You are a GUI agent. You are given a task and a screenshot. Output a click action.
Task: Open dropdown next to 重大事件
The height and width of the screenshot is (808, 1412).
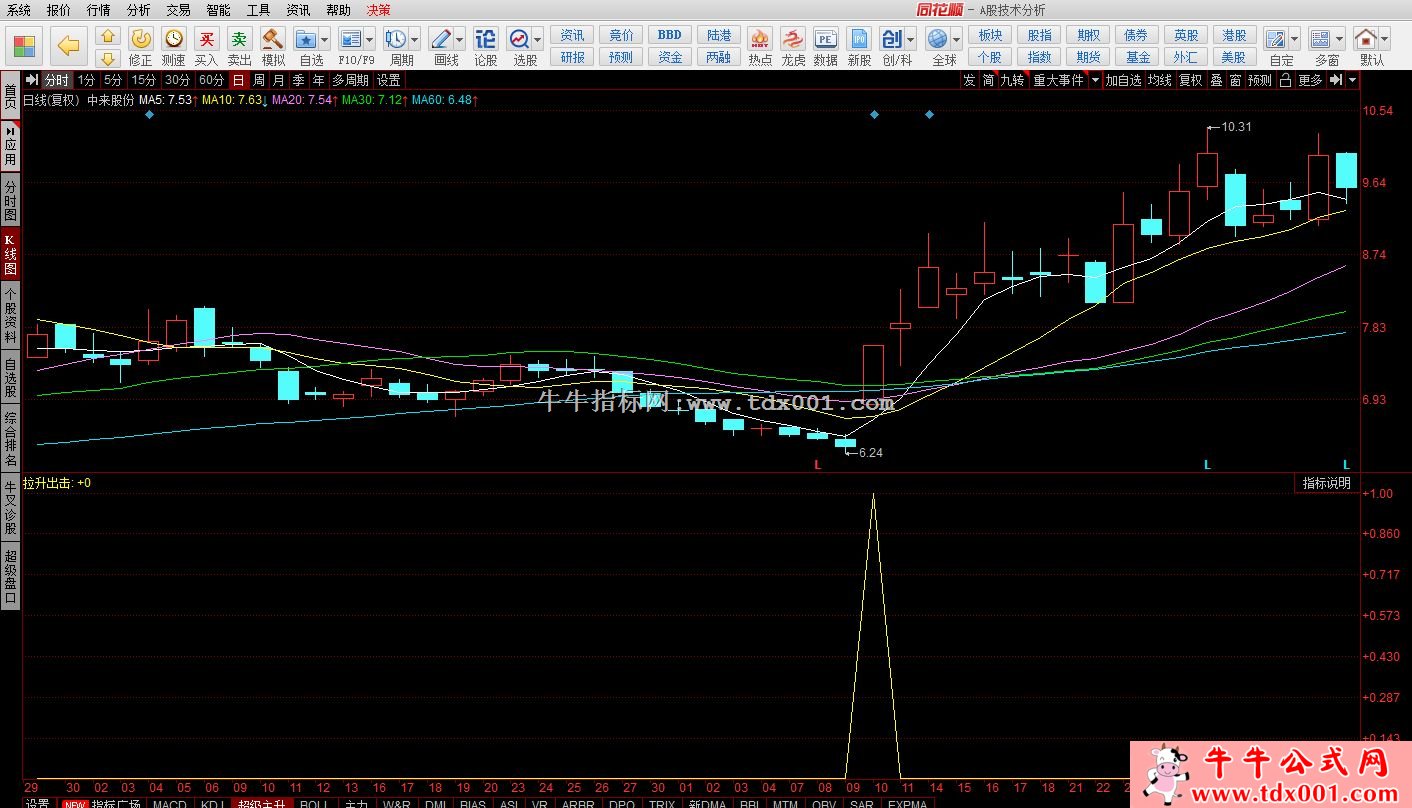point(1095,80)
